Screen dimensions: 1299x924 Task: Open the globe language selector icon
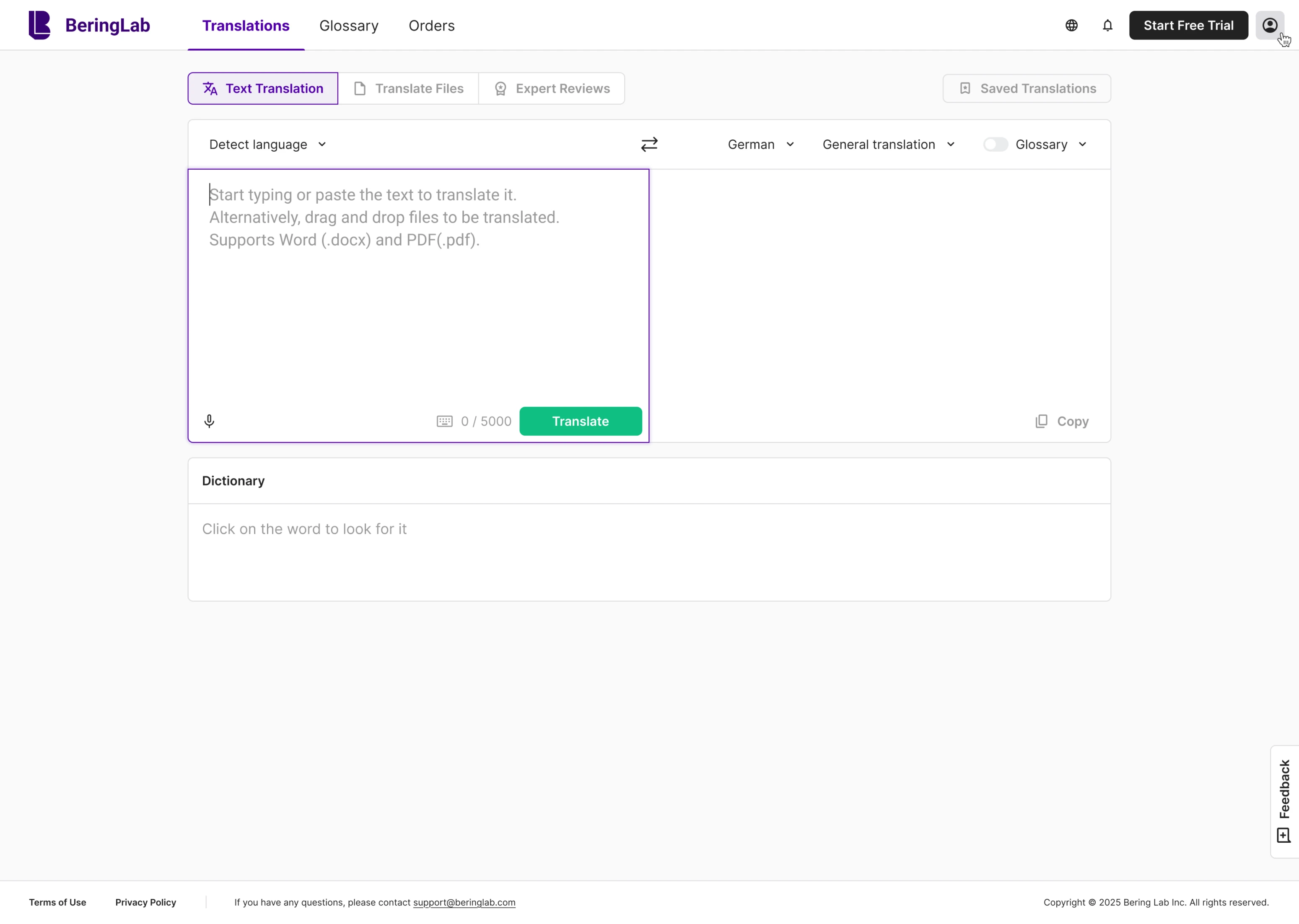1071,25
